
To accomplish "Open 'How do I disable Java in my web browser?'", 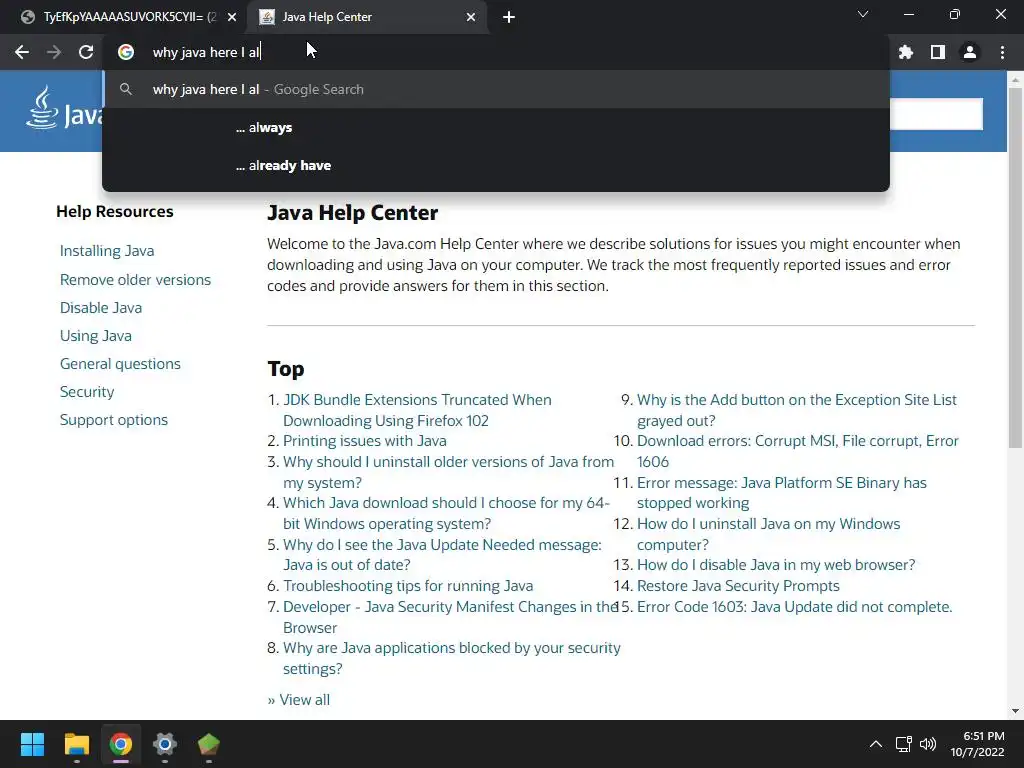I will tap(776, 565).
